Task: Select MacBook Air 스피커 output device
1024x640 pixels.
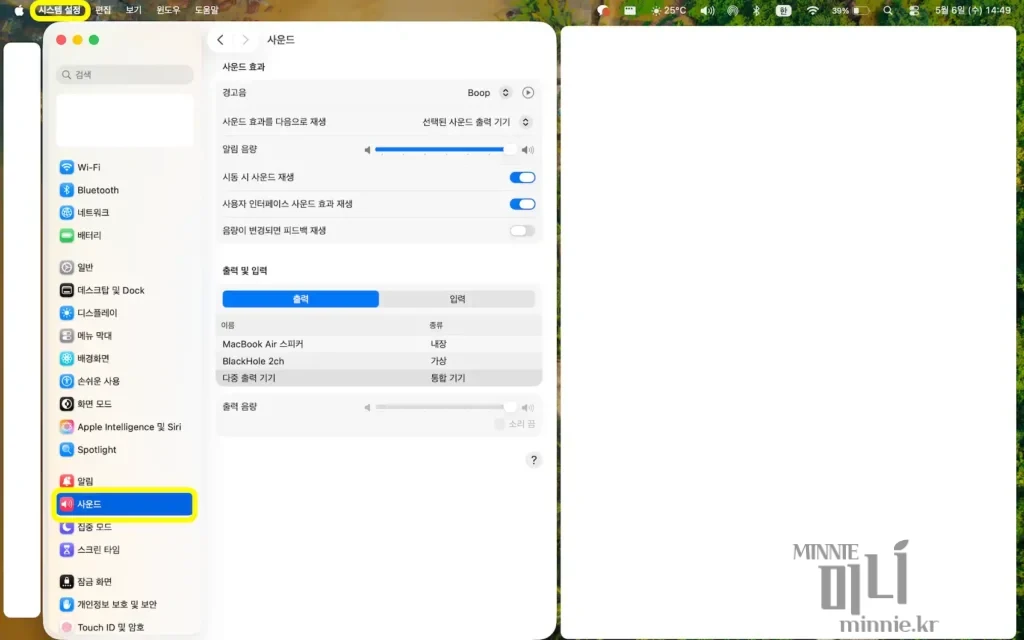Action: coord(379,344)
